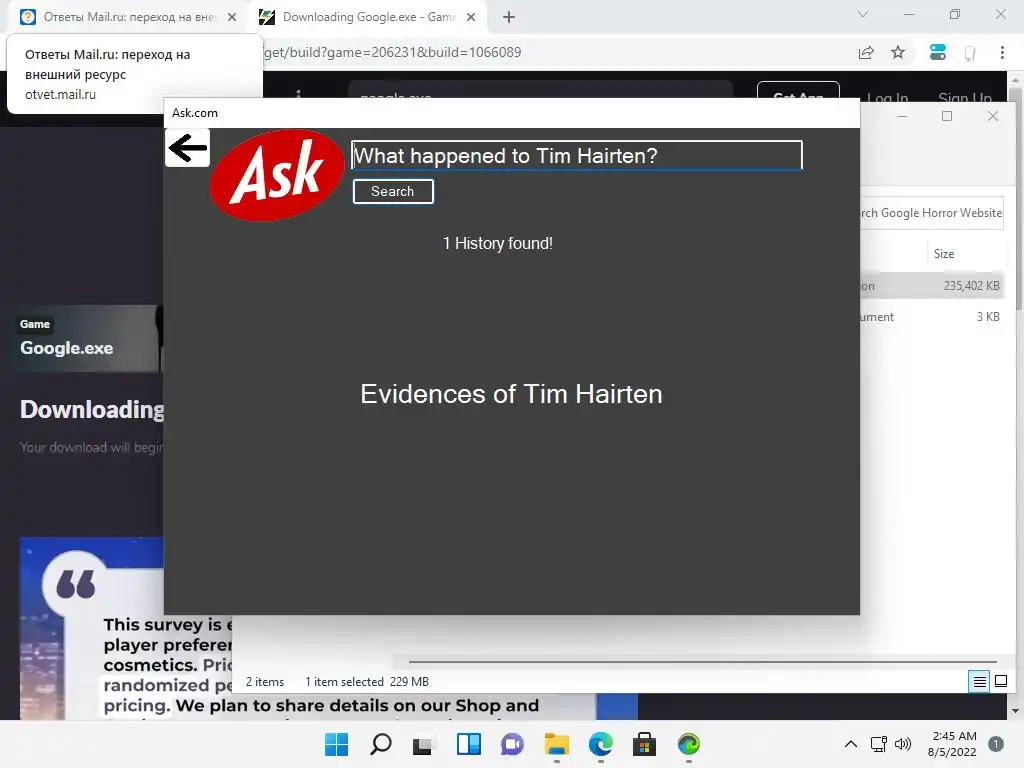Click the Google.exe game title link
This screenshot has height=768, width=1024.
coord(67,348)
